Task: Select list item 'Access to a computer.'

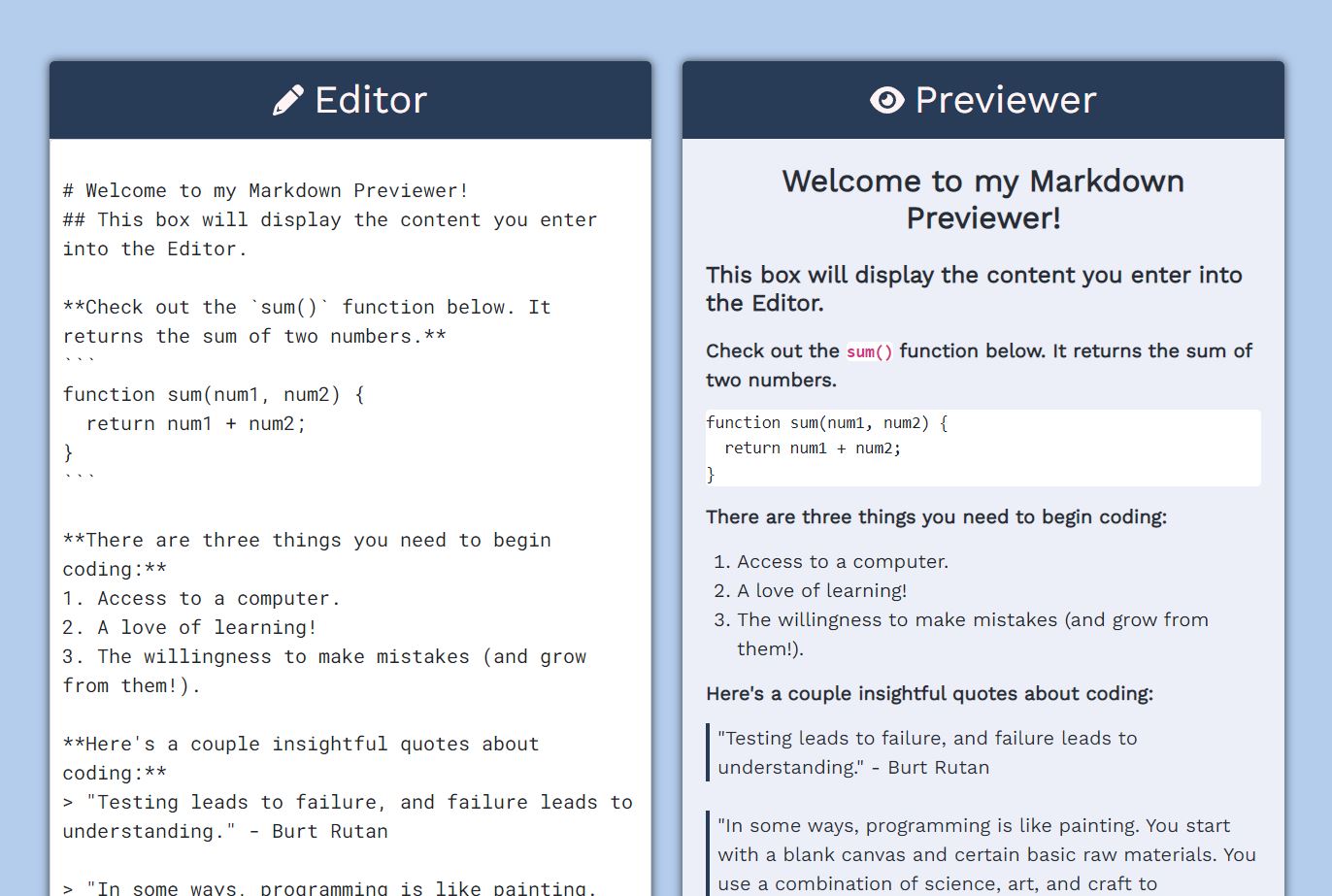Action: 843,561
